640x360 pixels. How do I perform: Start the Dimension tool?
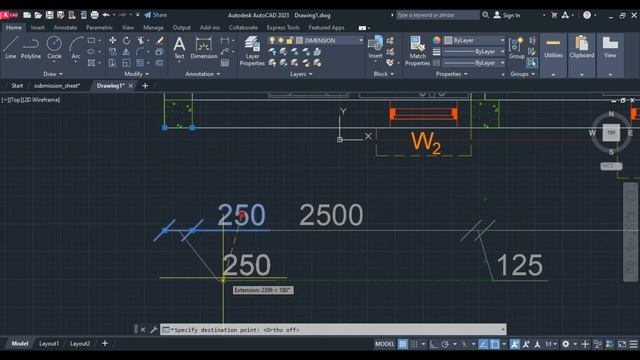[203, 48]
